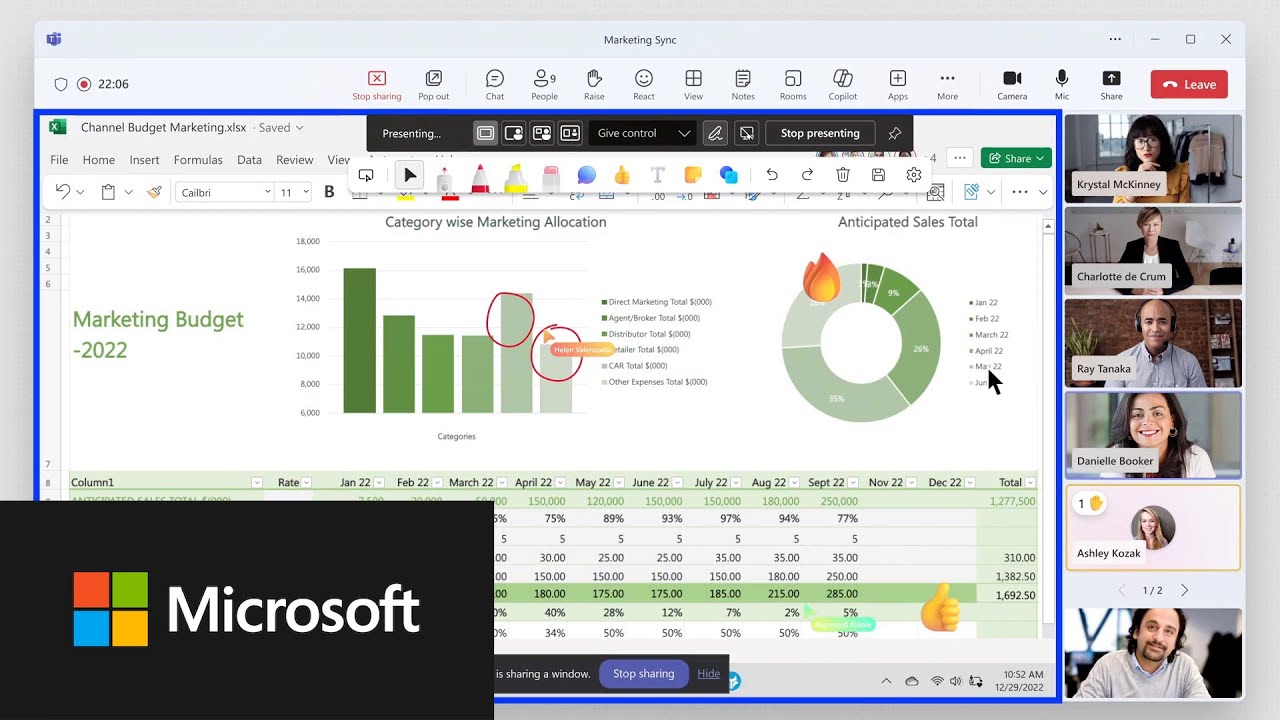Image resolution: width=1280 pixels, height=720 pixels.
Task: Click the green Excel Share button
Action: [1016, 158]
